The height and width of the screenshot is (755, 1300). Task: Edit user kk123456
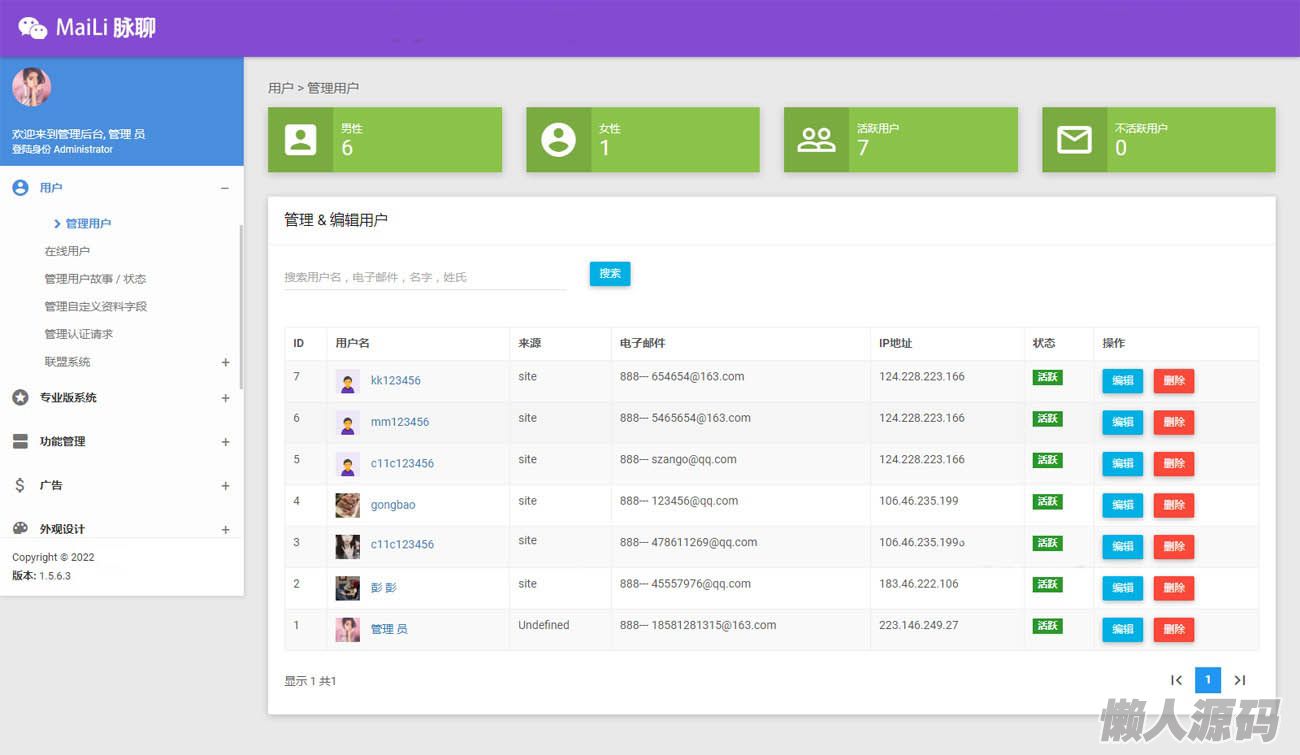(1122, 381)
